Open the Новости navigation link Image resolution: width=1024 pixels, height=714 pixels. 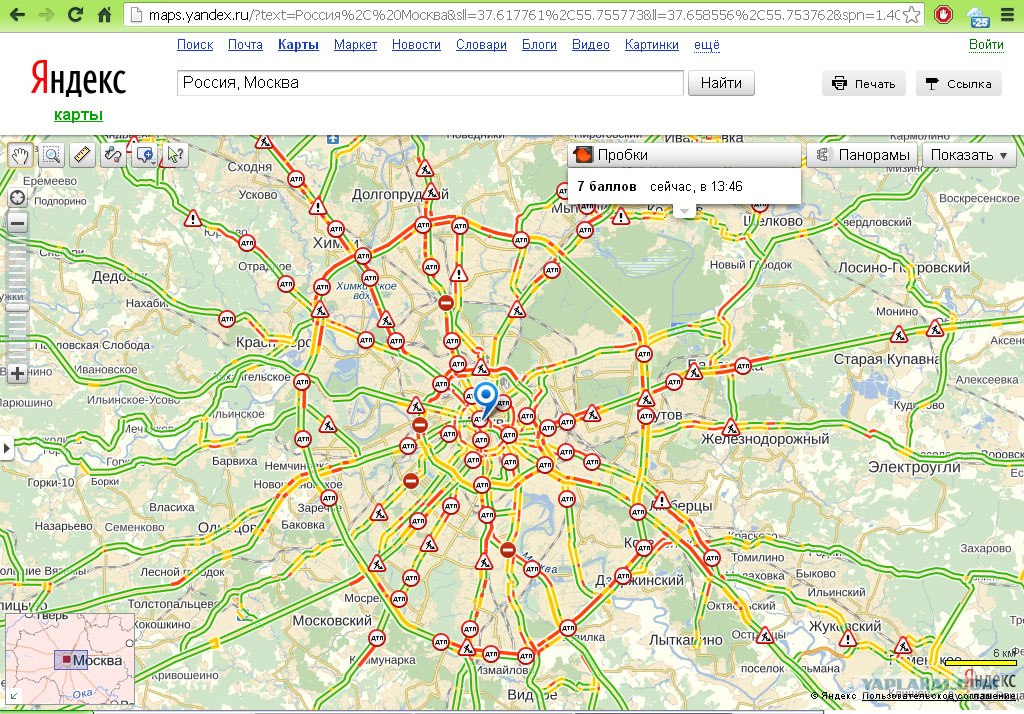[x=416, y=44]
